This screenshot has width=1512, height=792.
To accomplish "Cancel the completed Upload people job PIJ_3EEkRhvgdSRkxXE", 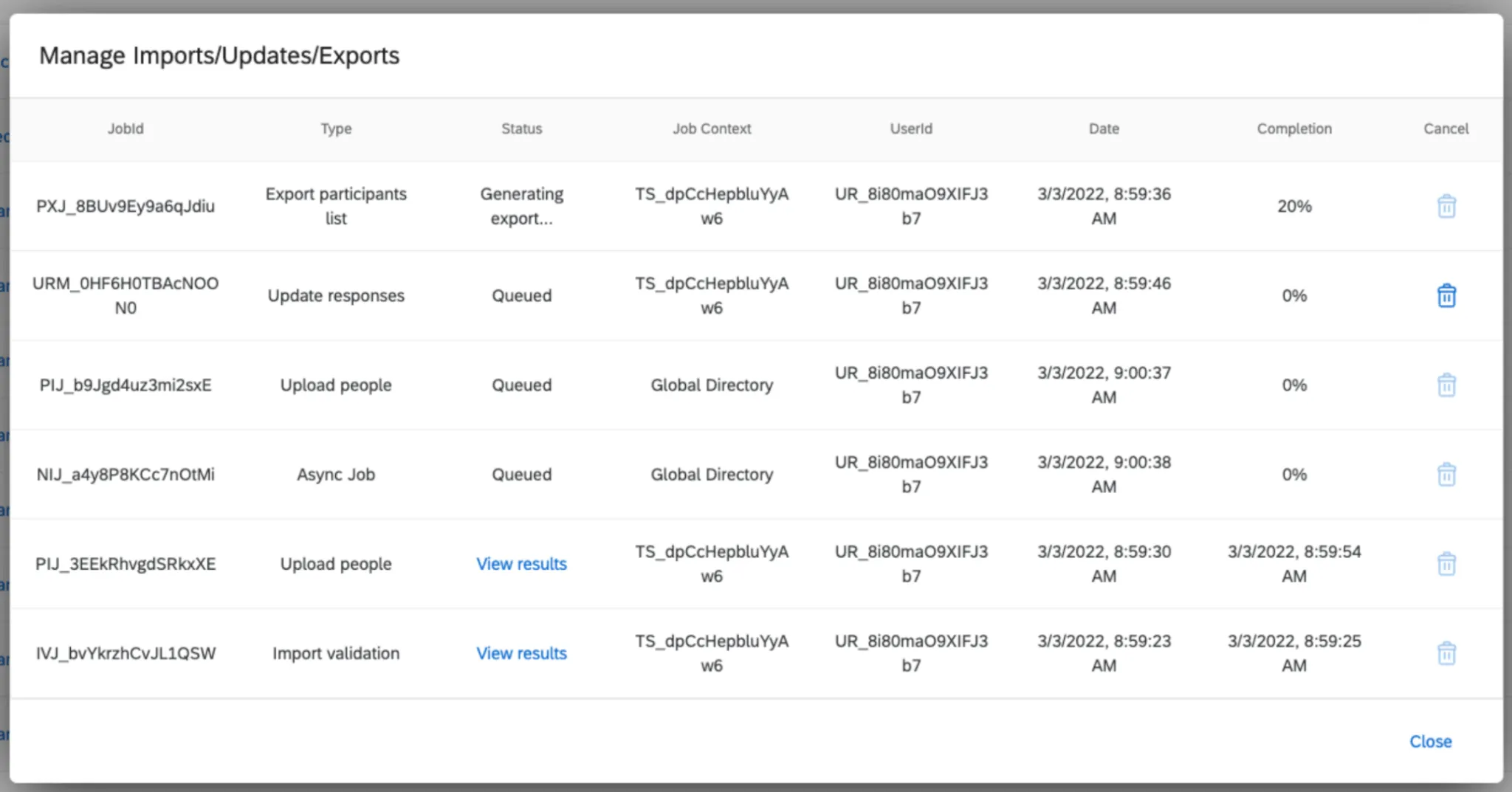I will point(1446,563).
